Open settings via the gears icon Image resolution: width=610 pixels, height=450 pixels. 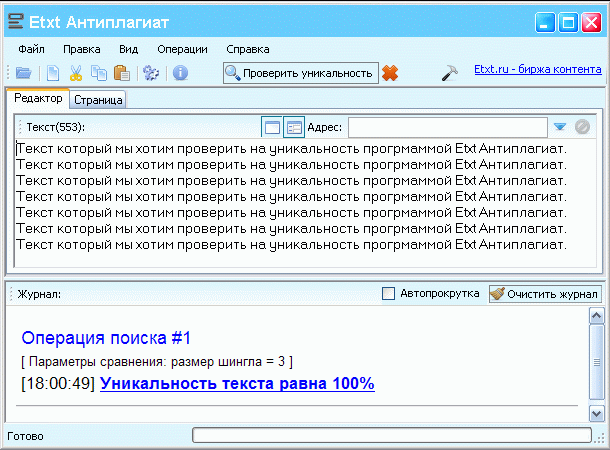151,73
